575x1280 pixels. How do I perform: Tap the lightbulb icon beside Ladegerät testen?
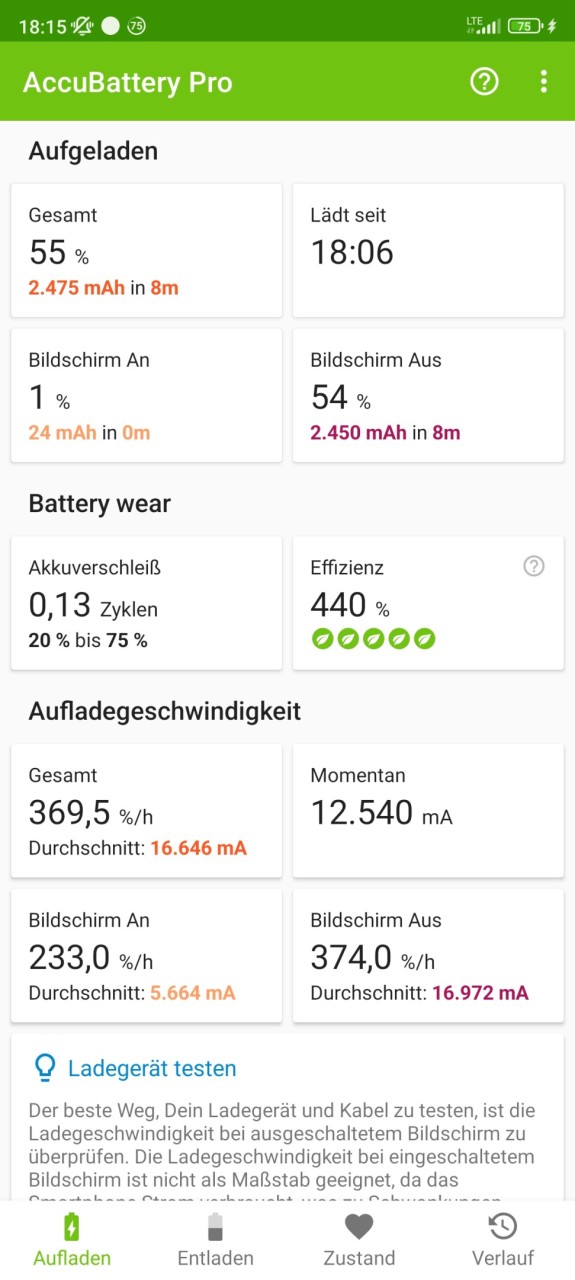45,1068
